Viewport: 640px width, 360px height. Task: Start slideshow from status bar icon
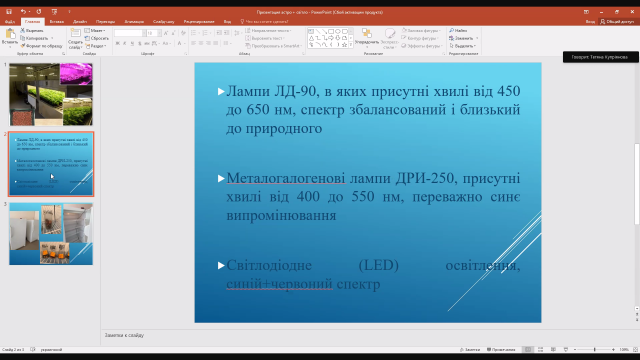pyautogui.click(x=566, y=350)
